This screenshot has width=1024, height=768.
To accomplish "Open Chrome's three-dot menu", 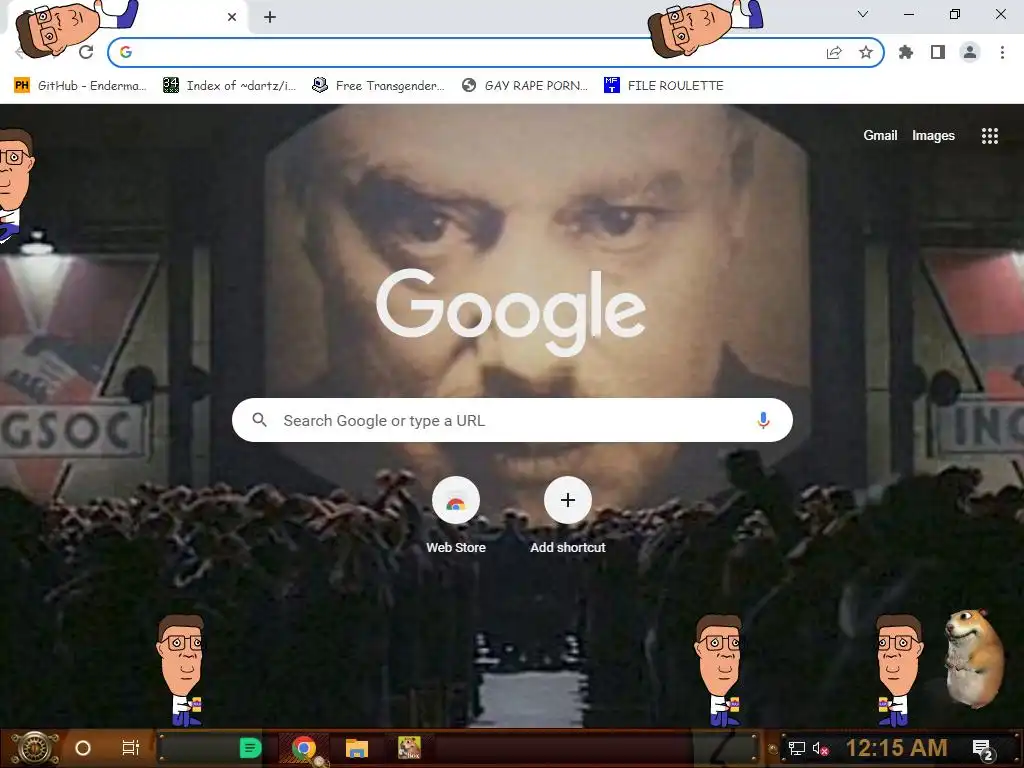I will click(1002, 52).
